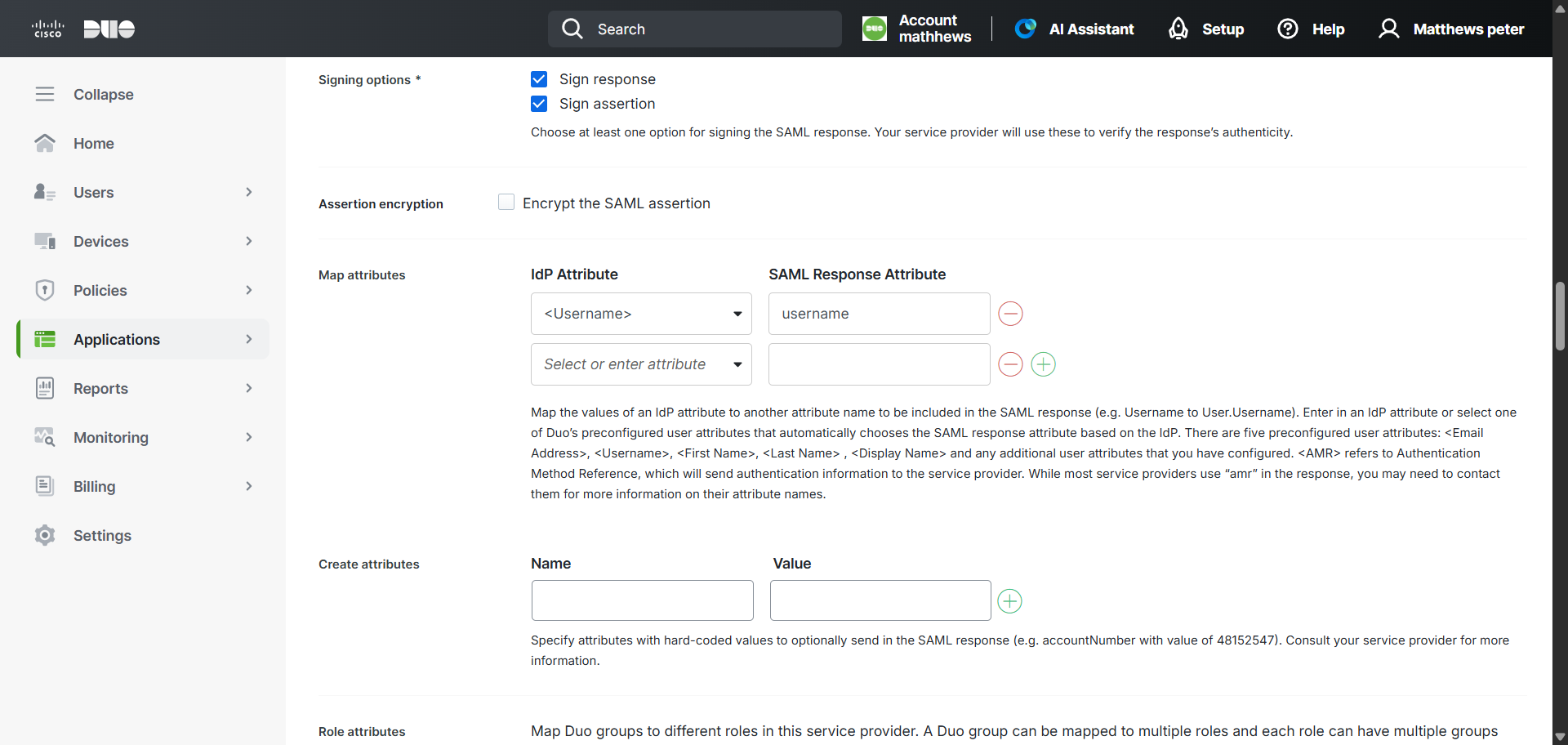
Task: Add a new Create attributes row
Action: point(1010,601)
